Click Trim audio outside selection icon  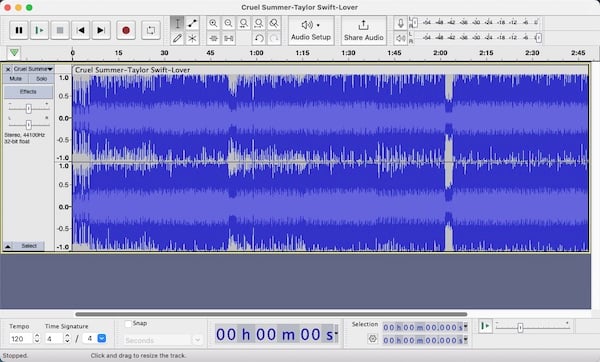[x=214, y=38]
